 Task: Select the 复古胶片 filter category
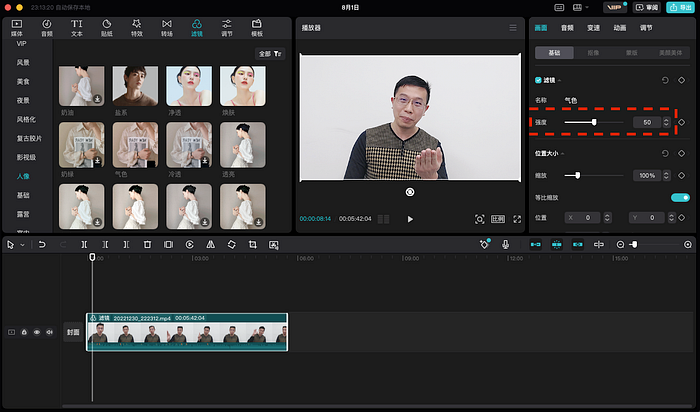pos(29,138)
